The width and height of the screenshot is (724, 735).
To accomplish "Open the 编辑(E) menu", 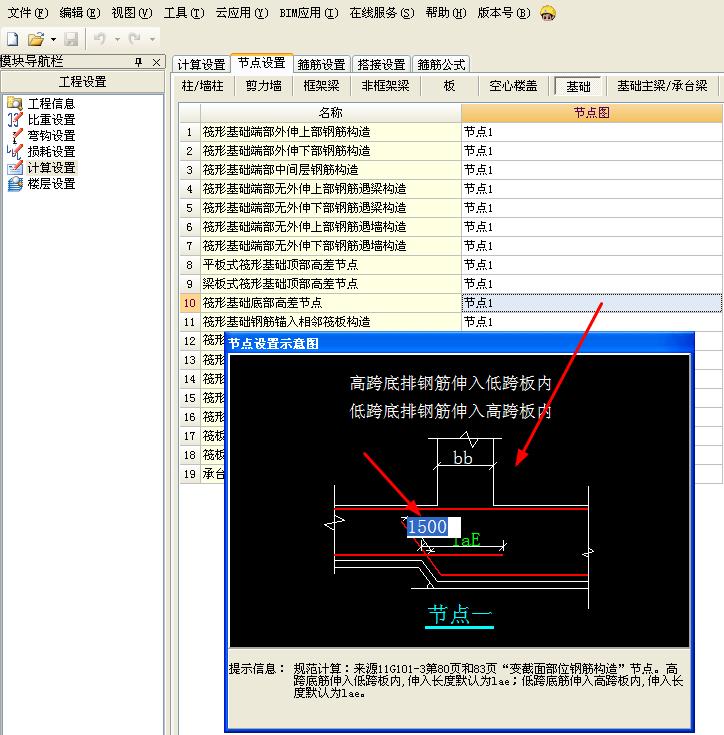I will [x=80, y=13].
